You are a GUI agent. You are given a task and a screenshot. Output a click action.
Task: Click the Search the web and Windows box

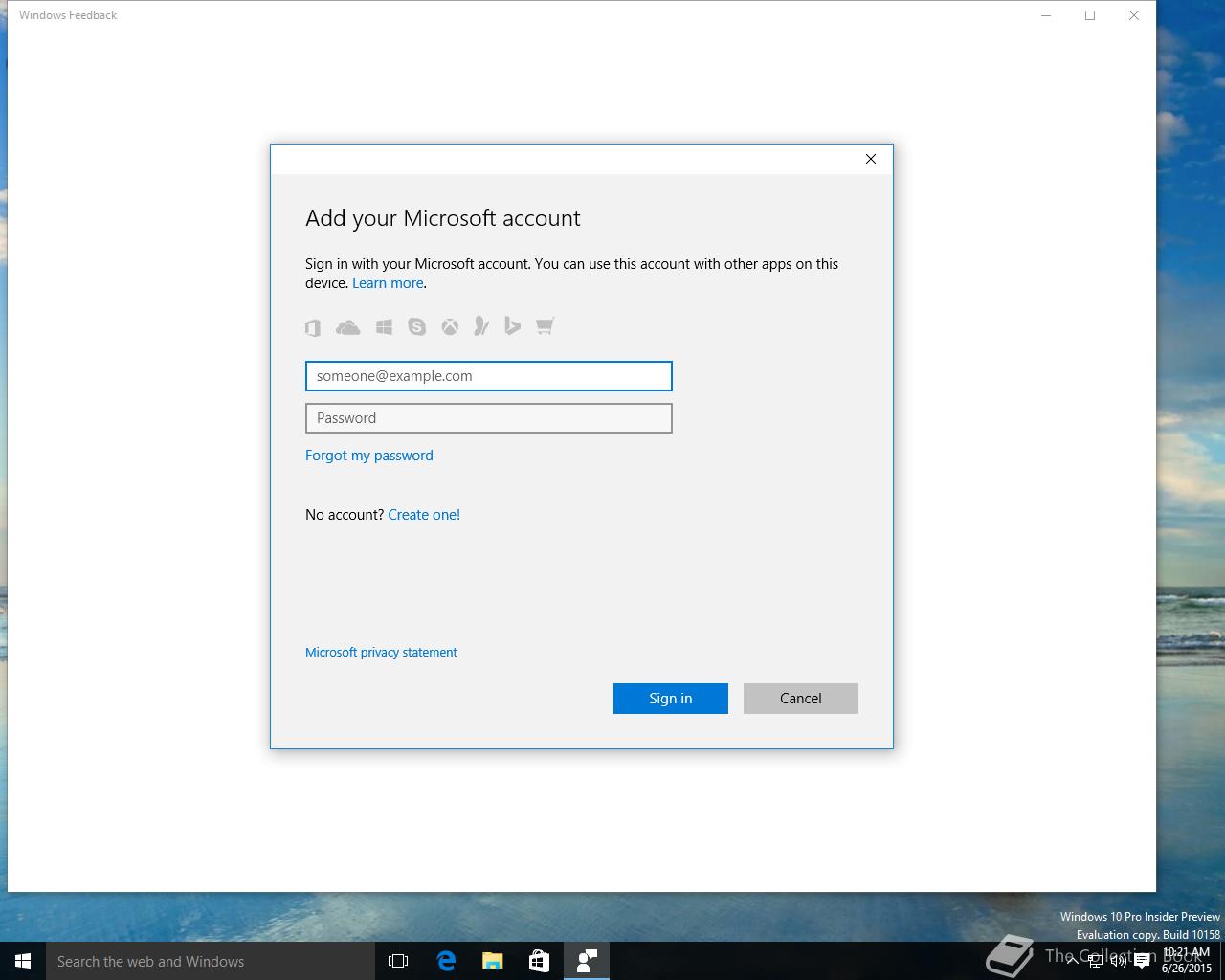[211, 961]
